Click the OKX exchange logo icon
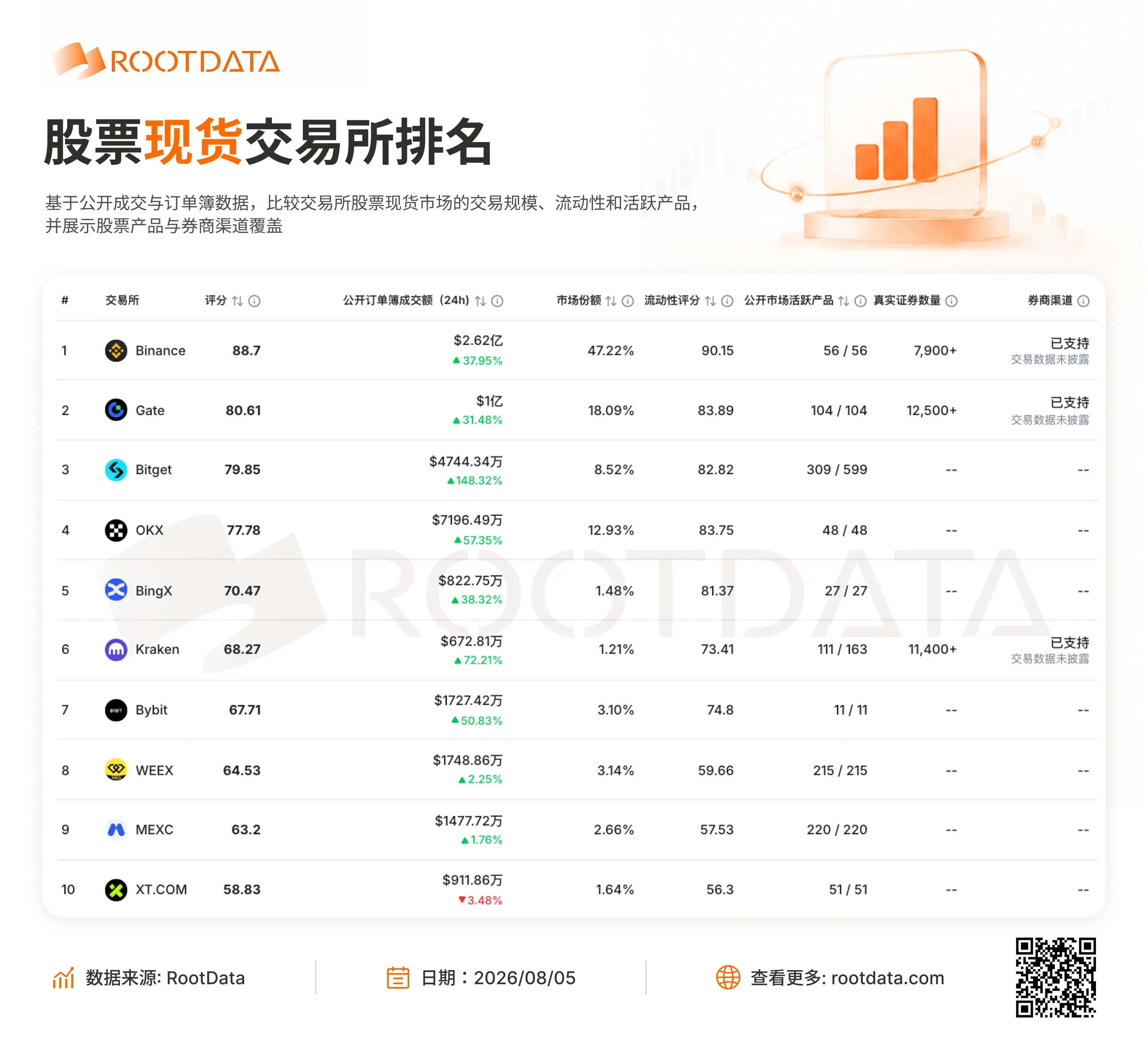 116,530
